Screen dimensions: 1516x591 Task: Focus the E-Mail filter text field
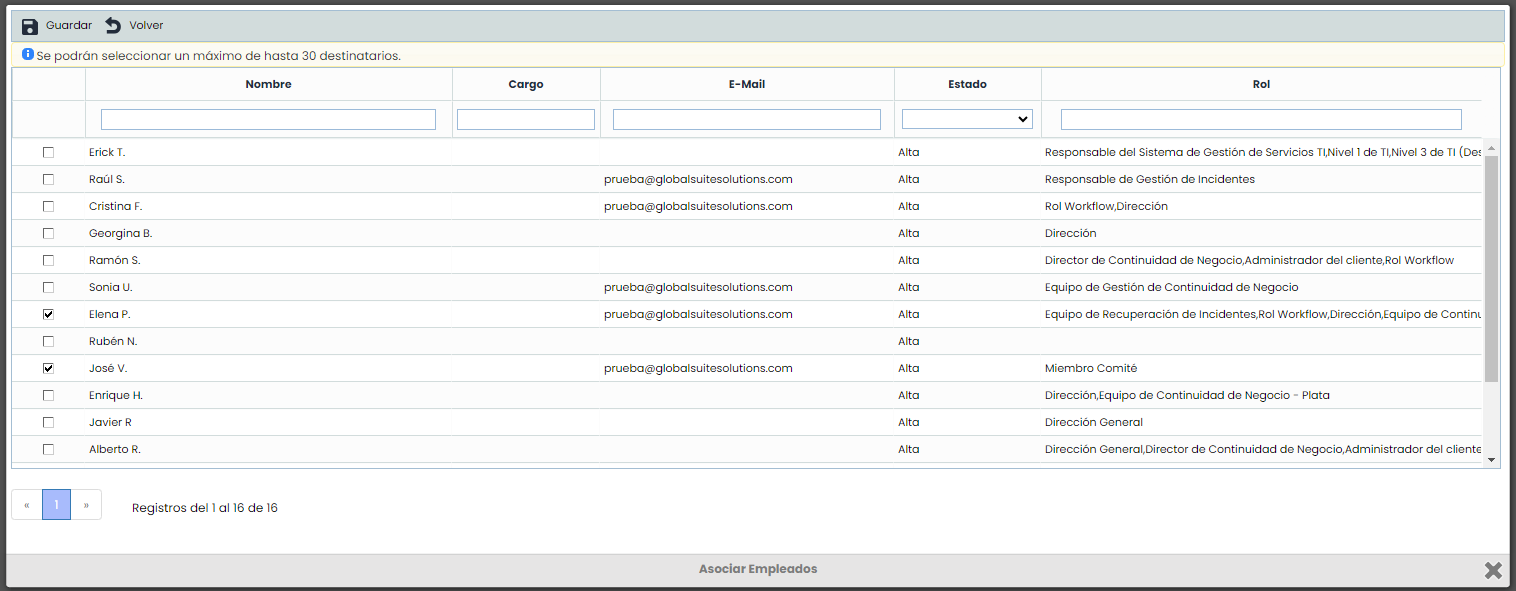click(746, 119)
